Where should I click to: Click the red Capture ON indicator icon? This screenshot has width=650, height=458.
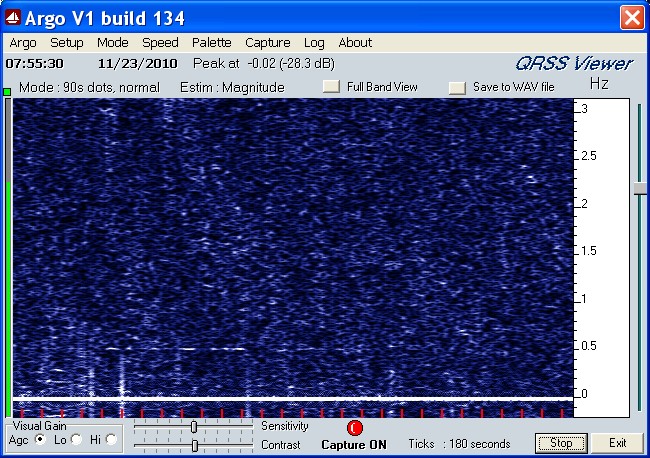click(355, 428)
